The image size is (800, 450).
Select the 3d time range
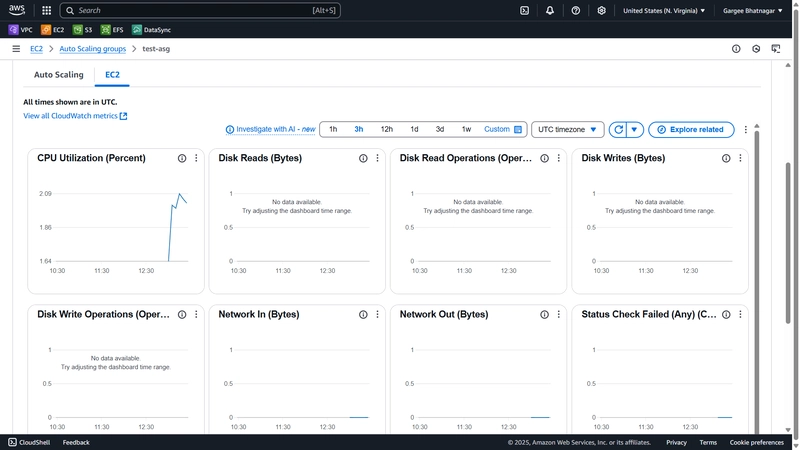coord(440,130)
